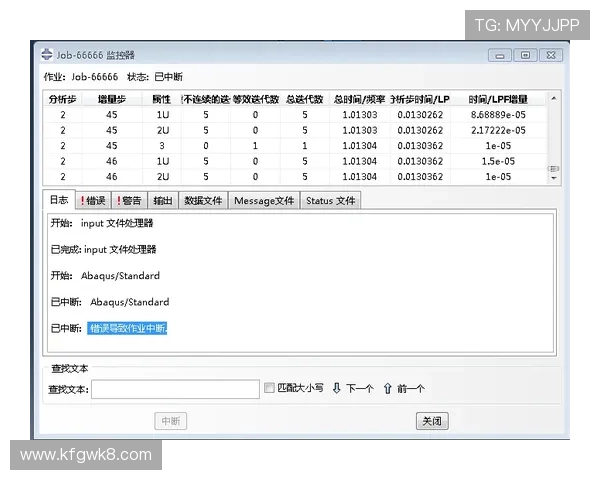Click the greyed 中断 kill button

tap(171, 421)
